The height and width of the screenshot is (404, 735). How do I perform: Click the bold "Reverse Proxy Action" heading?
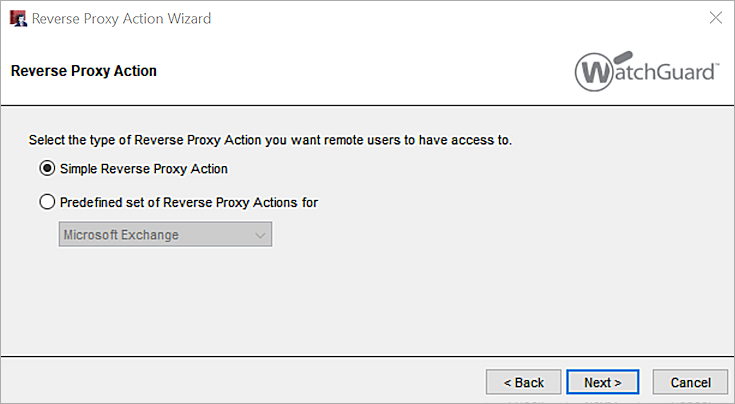[84, 71]
